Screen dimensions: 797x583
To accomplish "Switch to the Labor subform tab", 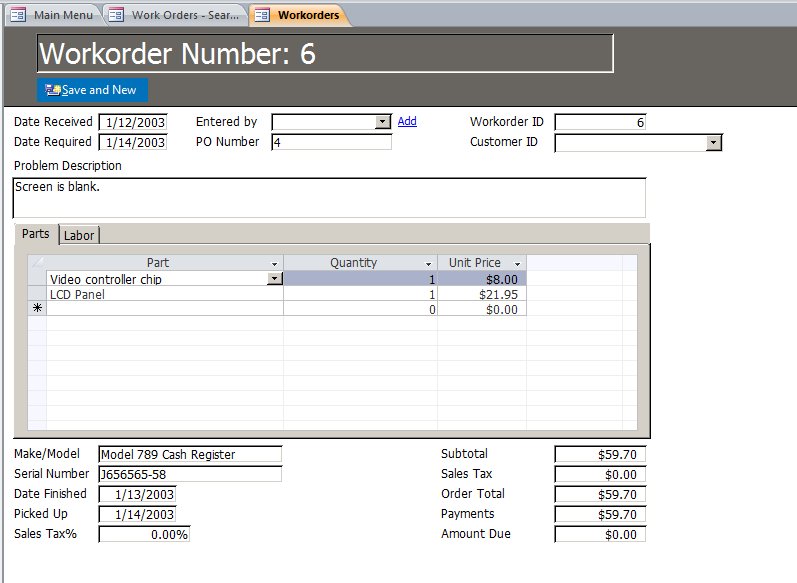I will (79, 235).
